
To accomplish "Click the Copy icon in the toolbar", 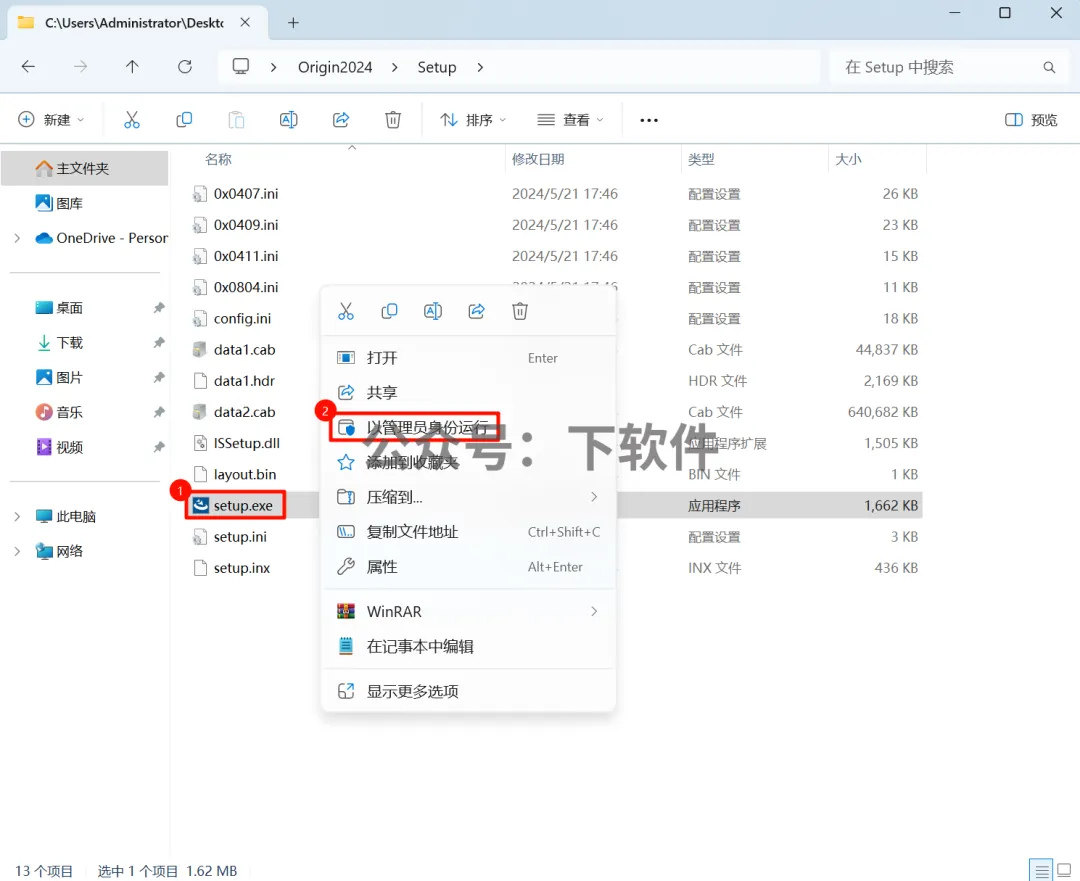I will click(x=184, y=120).
